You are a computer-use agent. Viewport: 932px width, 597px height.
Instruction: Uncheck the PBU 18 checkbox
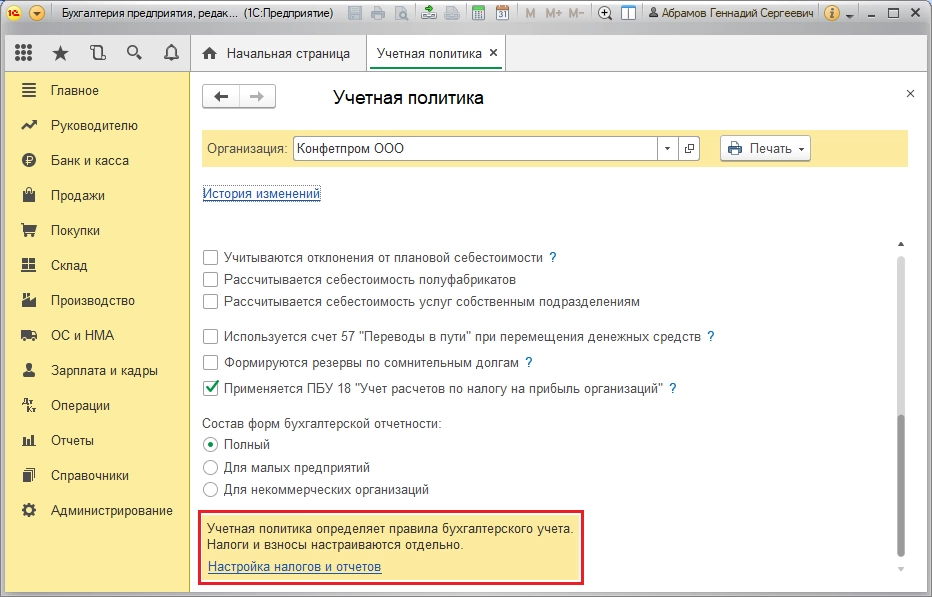coord(211,388)
